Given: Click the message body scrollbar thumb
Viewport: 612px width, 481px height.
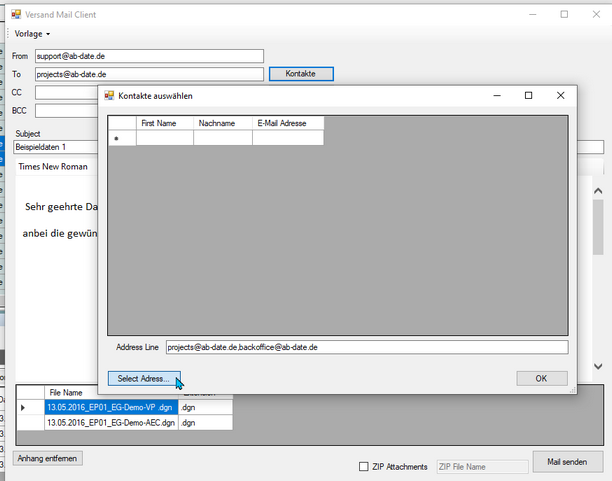Looking at the screenshot, I should [x=598, y=227].
